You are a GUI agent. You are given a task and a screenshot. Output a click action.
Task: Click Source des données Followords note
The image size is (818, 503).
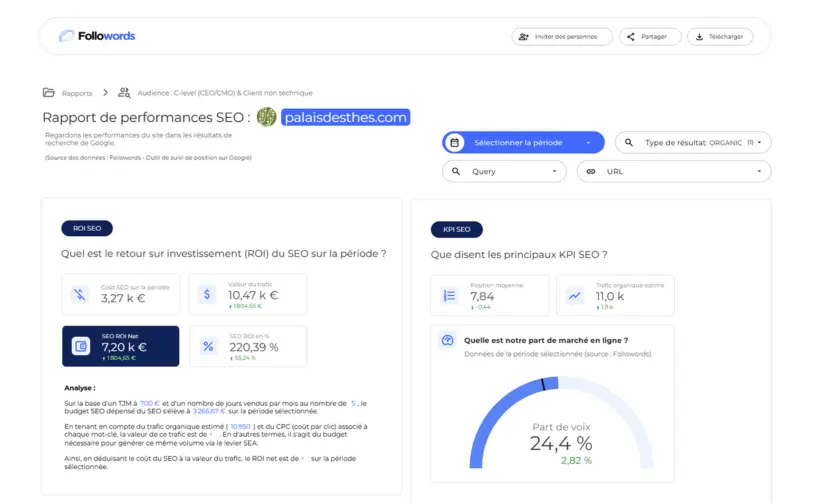(x=148, y=158)
